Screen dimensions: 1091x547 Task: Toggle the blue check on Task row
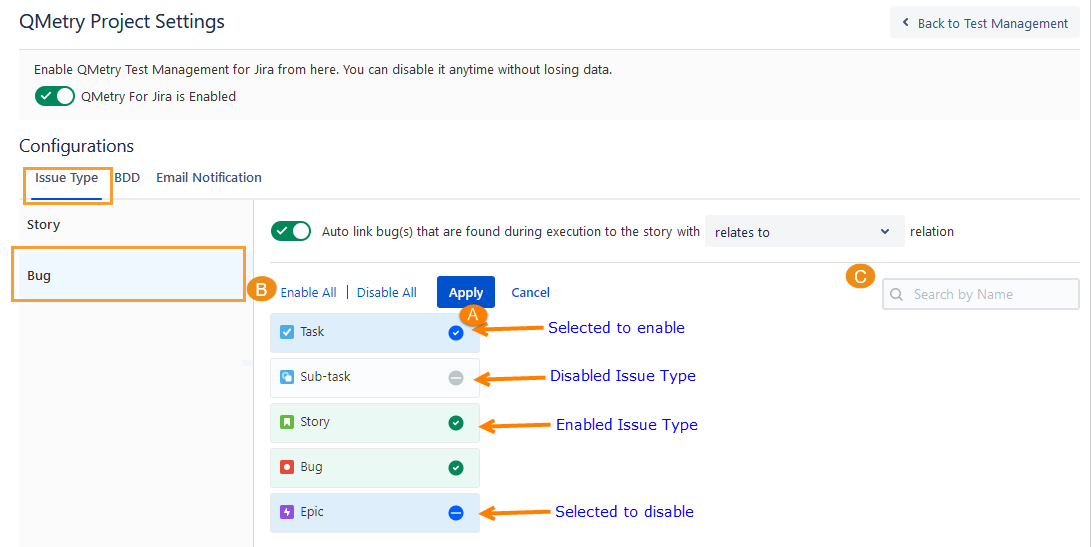pos(456,333)
